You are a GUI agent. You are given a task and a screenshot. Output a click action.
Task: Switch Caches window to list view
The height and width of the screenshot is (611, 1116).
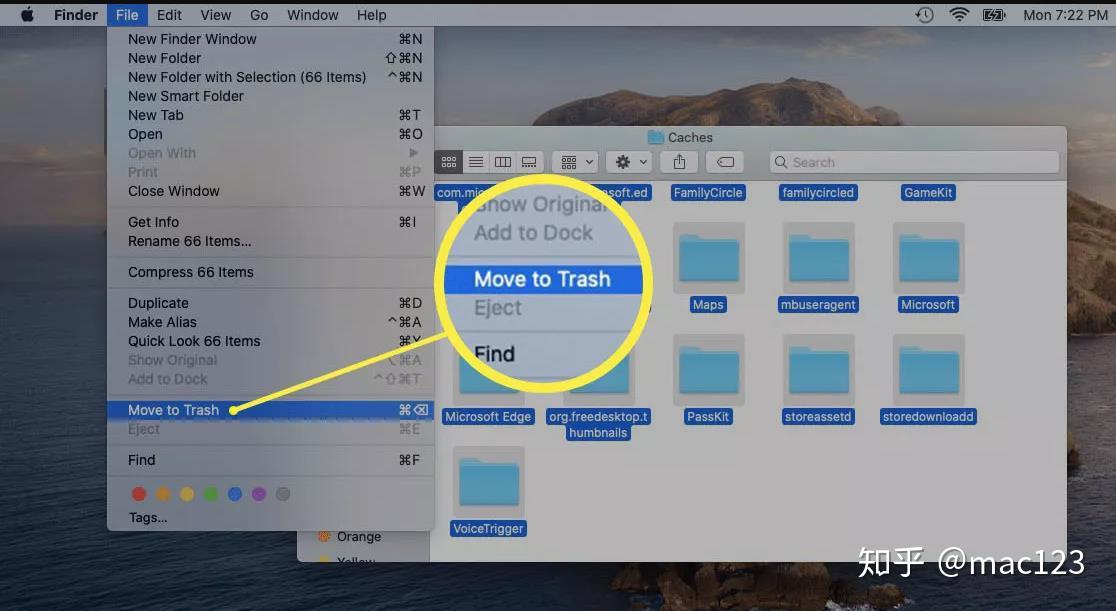[x=476, y=162]
